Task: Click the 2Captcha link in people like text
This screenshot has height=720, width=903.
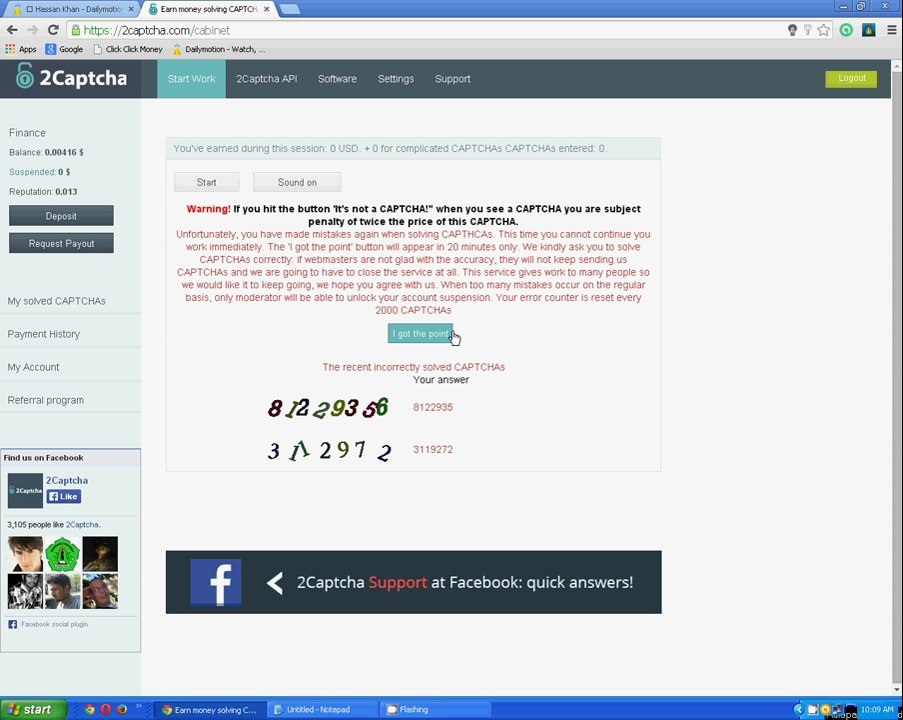Action: tap(82, 525)
